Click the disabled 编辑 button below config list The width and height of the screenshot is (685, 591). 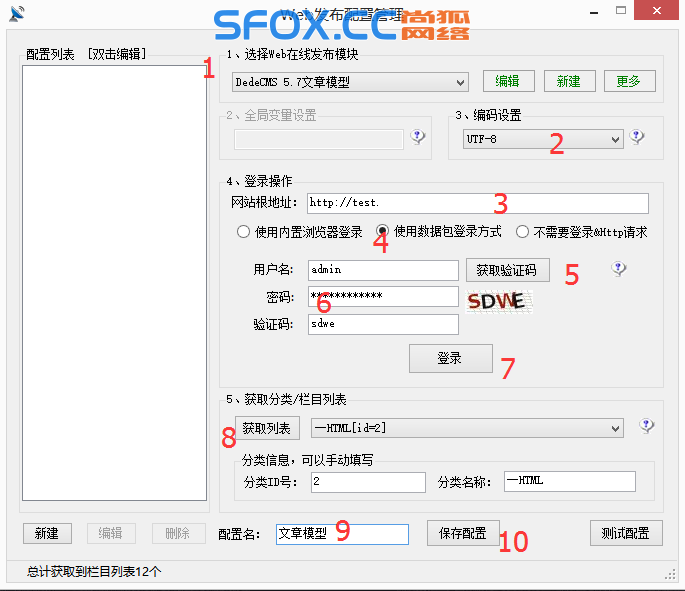pos(111,533)
